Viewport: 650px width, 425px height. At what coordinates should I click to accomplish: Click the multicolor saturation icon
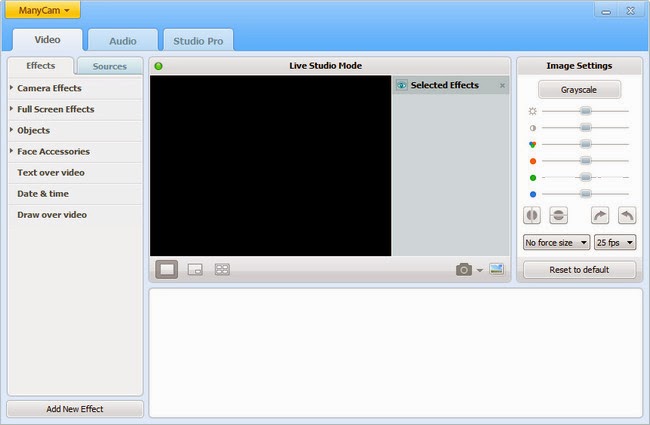click(x=533, y=144)
